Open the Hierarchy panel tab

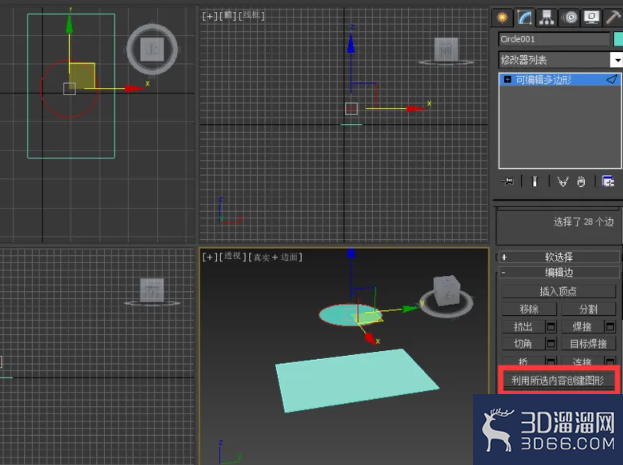(x=547, y=17)
